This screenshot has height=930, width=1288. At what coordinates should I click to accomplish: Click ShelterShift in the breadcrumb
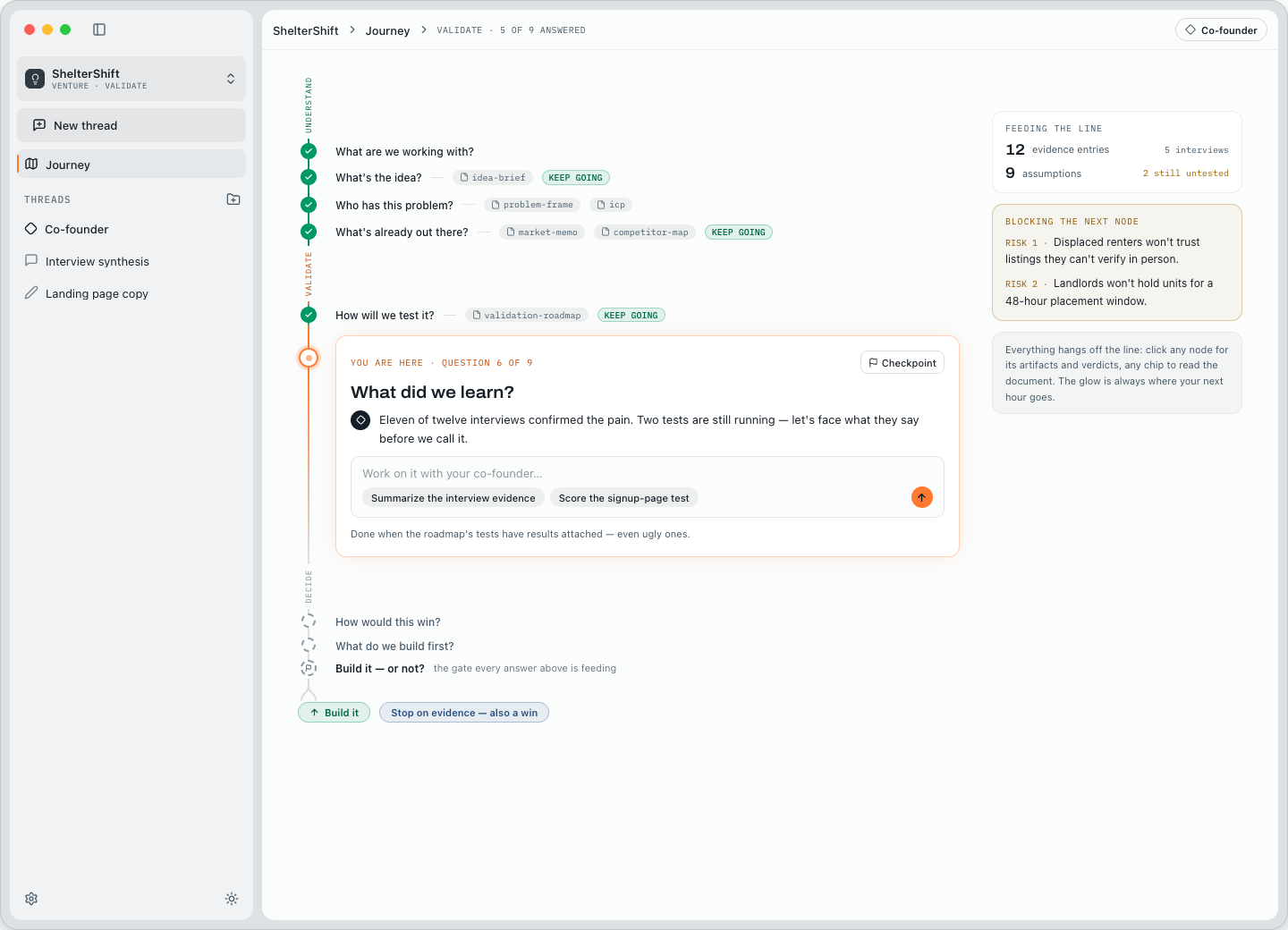coord(305,30)
